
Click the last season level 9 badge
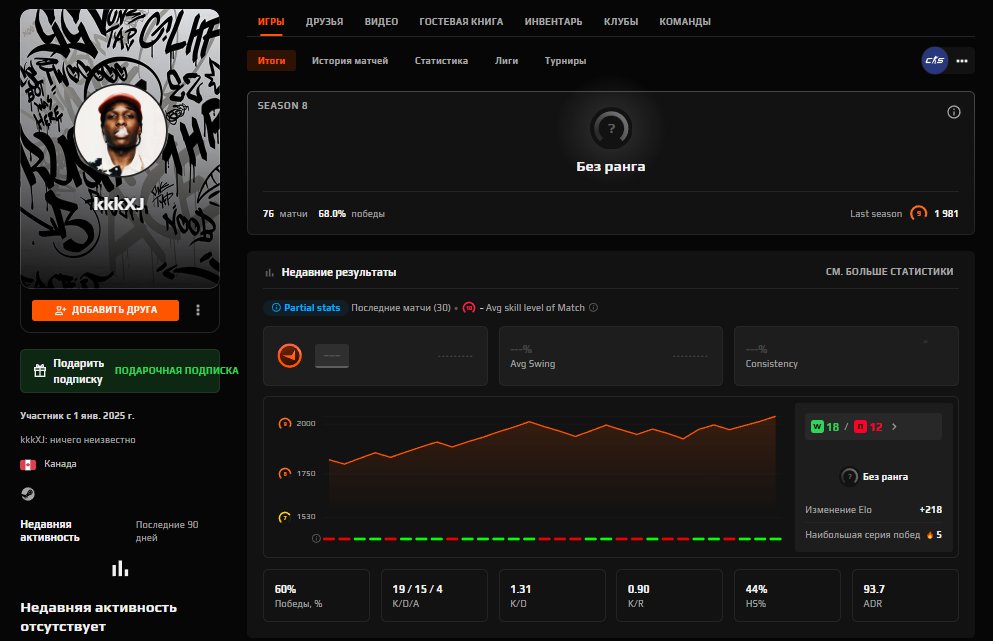[x=918, y=213]
